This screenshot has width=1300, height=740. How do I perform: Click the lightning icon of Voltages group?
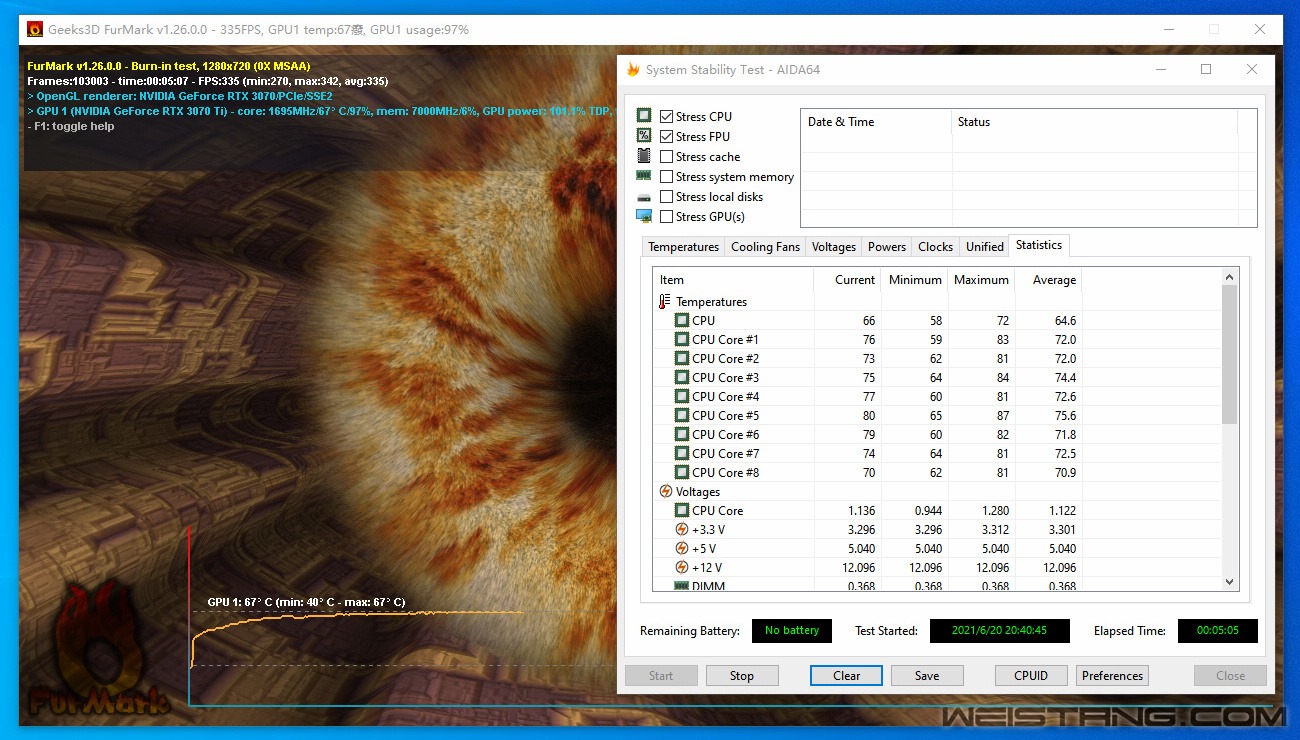666,491
